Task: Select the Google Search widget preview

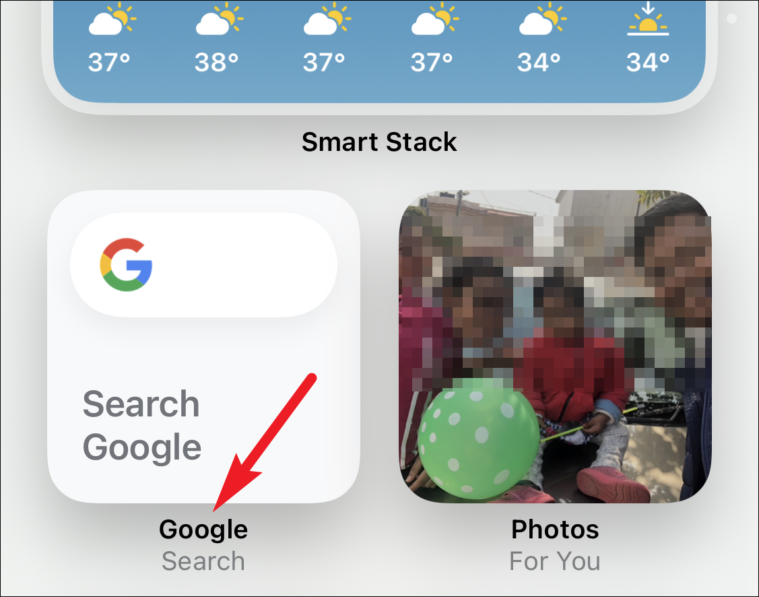Action: pyautogui.click(x=203, y=346)
